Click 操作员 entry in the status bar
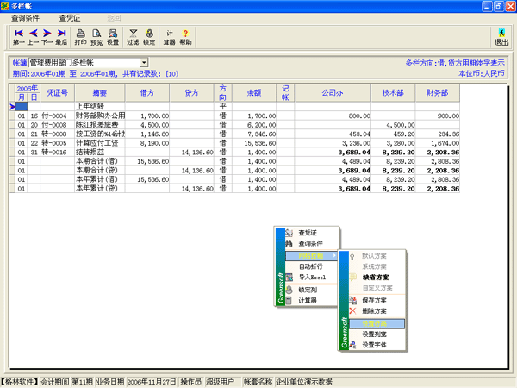The height and width of the screenshot is (388, 517). click(191, 381)
